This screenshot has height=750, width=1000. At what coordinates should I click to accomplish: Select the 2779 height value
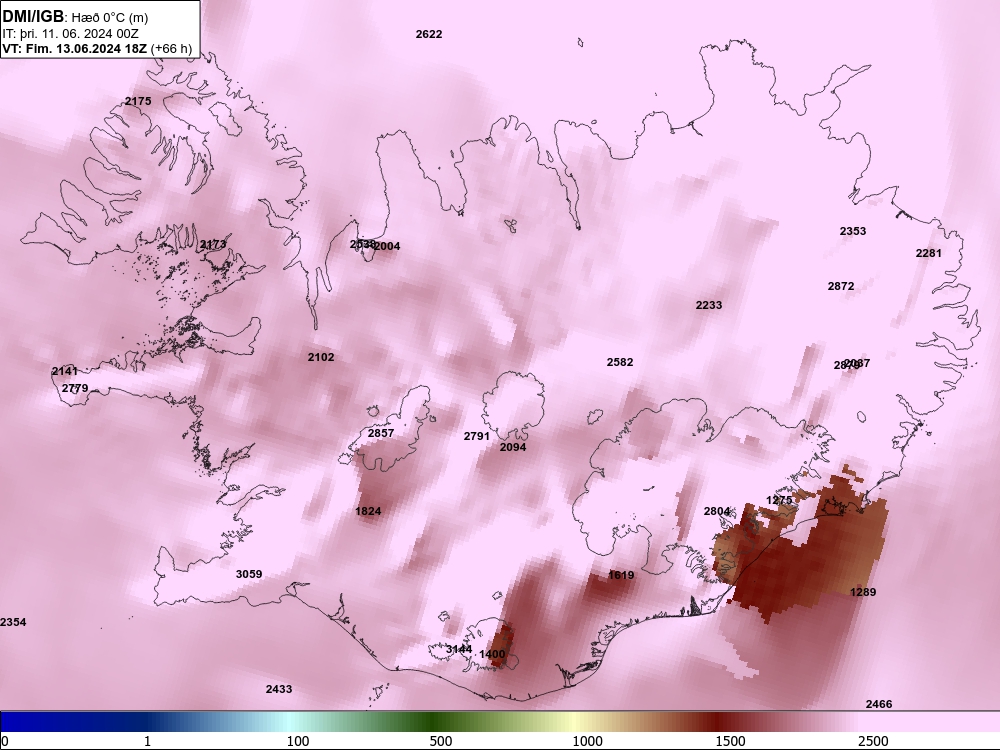click(x=75, y=388)
